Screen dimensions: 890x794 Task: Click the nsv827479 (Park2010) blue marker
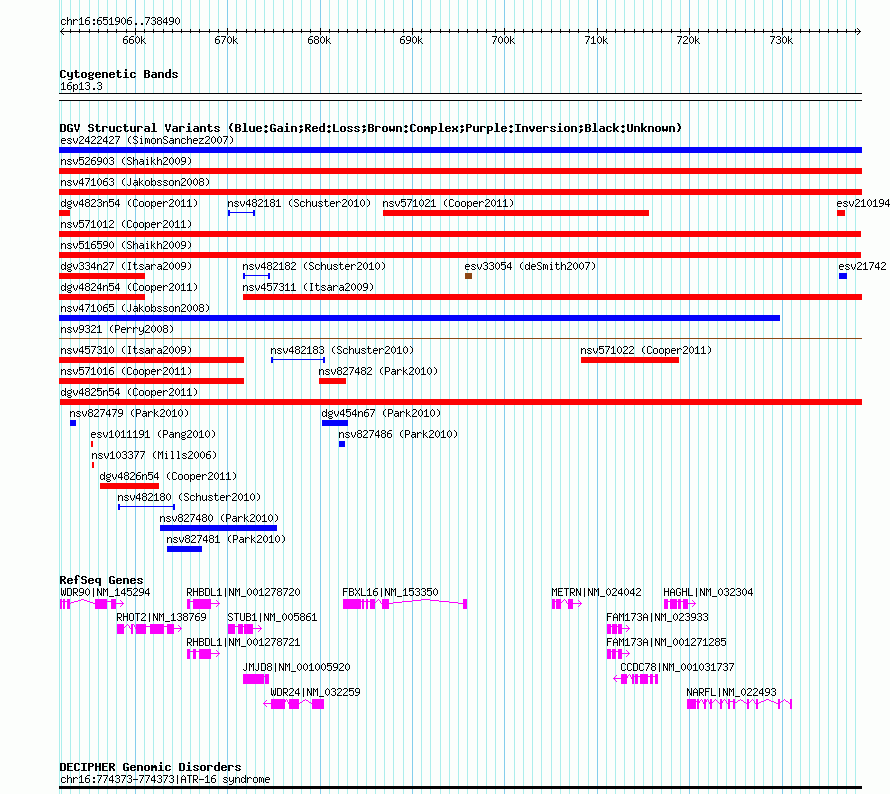point(73,423)
